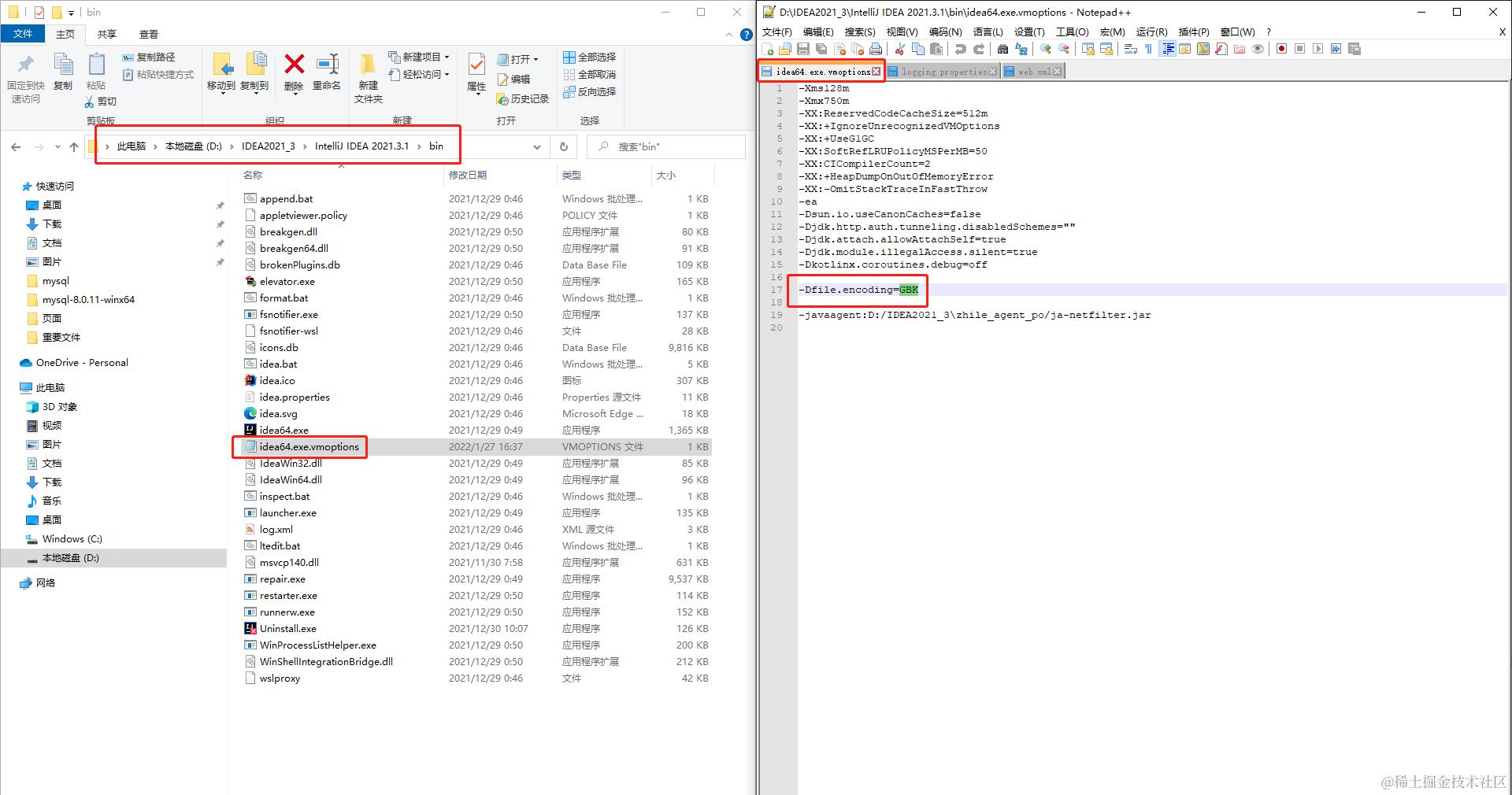This screenshot has height=795, width=1512.
Task: Stop macro recording in Notepad++
Action: (1299, 49)
